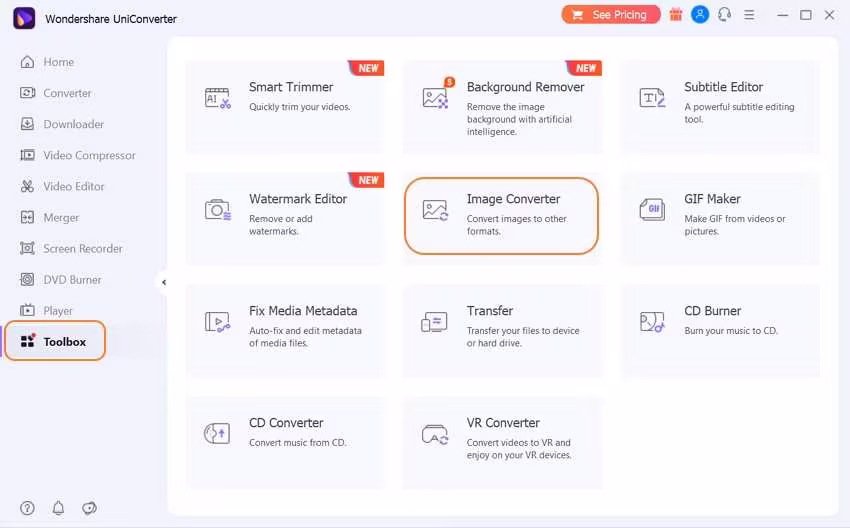Click the Downloader sidebar icon

(27, 124)
